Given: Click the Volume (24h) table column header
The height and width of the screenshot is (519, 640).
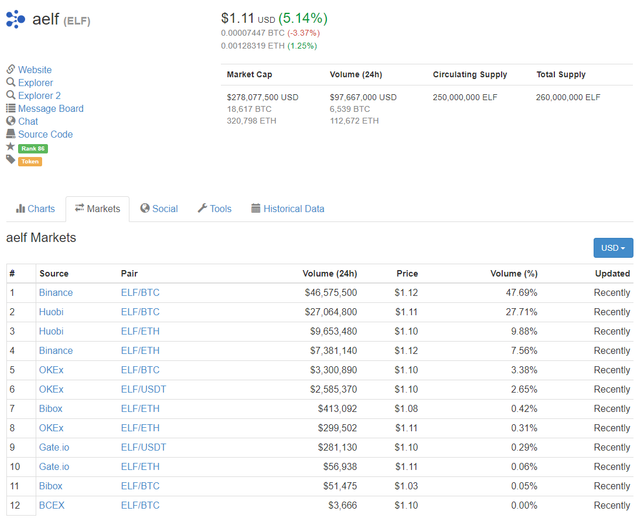Looking at the screenshot, I should pyautogui.click(x=329, y=273).
